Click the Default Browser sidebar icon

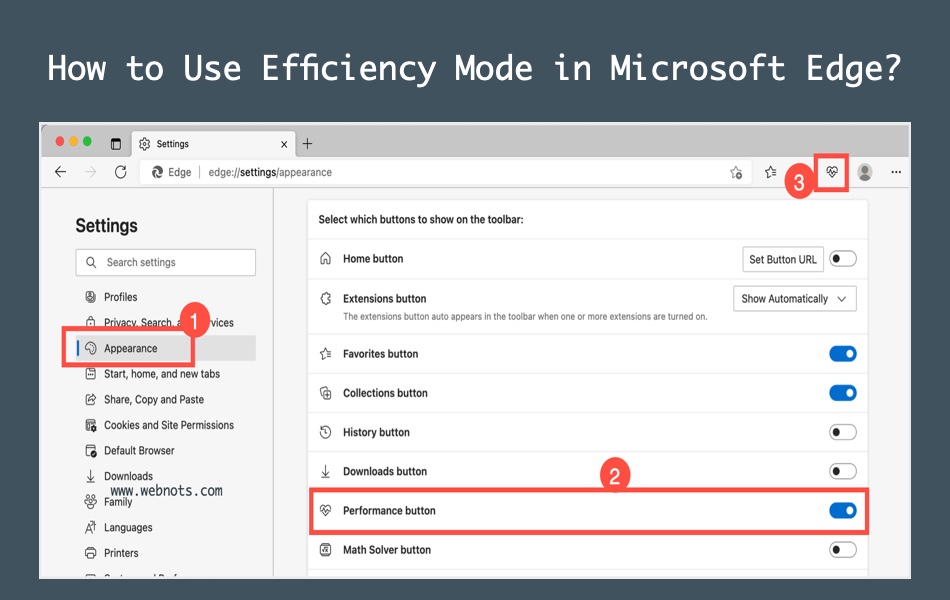pos(90,450)
